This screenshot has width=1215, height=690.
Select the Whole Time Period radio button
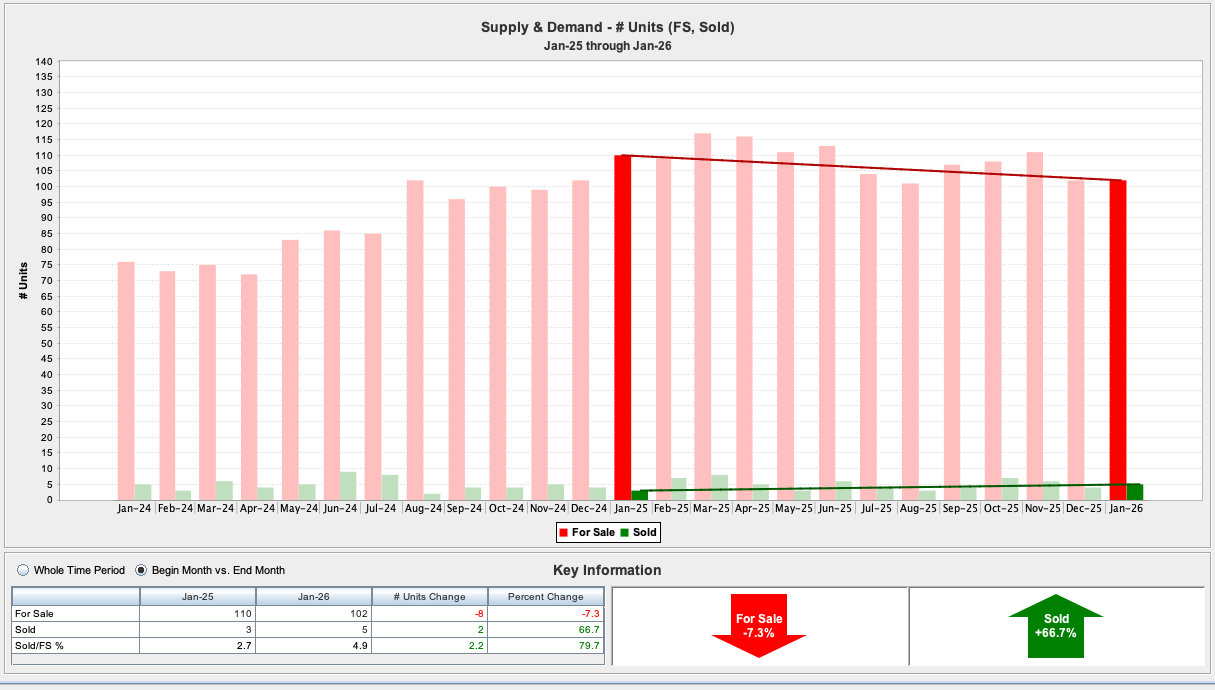(23, 570)
